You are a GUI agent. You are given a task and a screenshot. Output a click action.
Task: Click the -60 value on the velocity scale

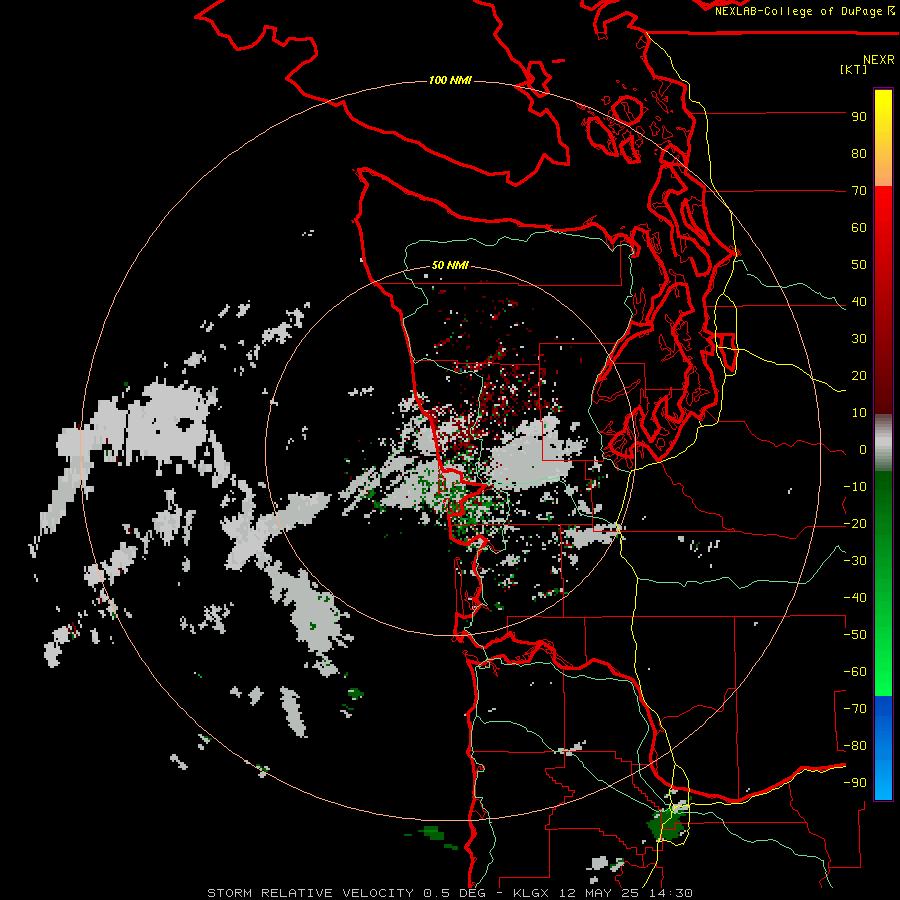(855, 672)
